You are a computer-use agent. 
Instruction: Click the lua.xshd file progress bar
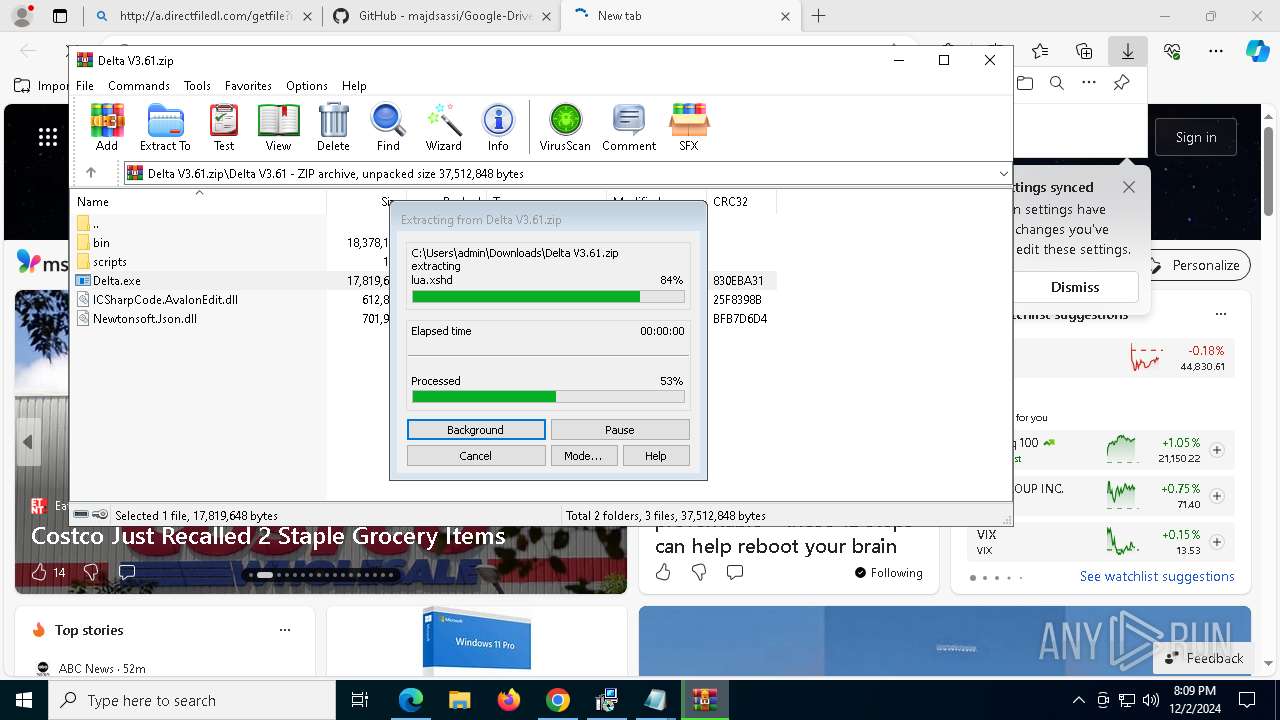point(548,297)
